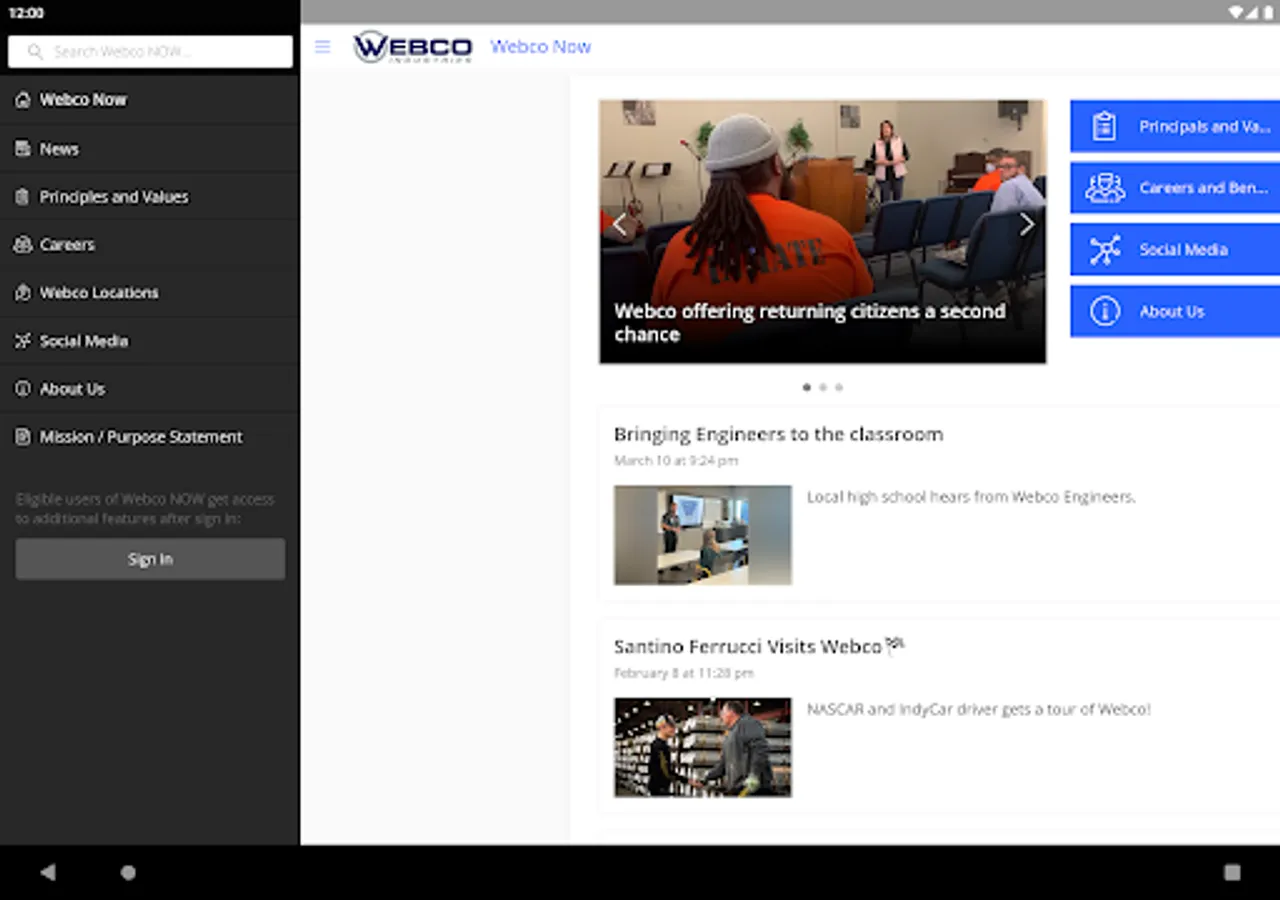This screenshot has height=900, width=1280.
Task: Click the clipboard icon on Principals tile
Action: click(1104, 127)
